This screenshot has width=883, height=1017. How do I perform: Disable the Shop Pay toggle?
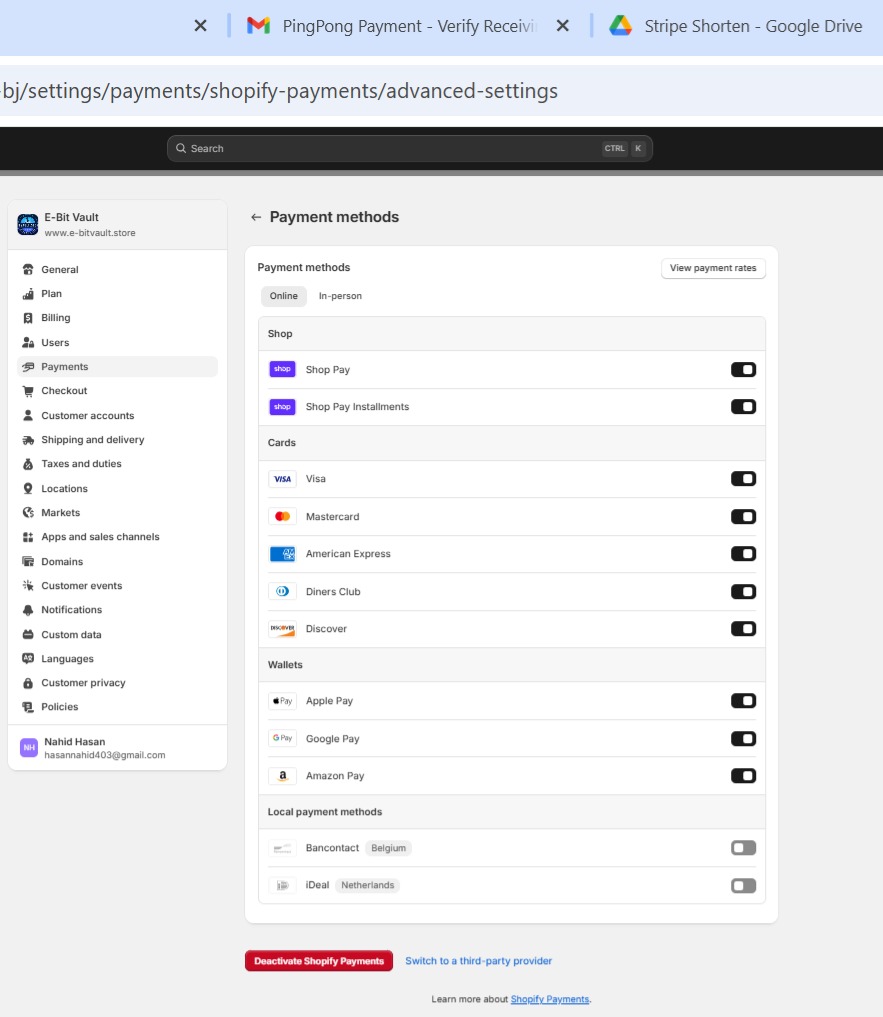[744, 370]
